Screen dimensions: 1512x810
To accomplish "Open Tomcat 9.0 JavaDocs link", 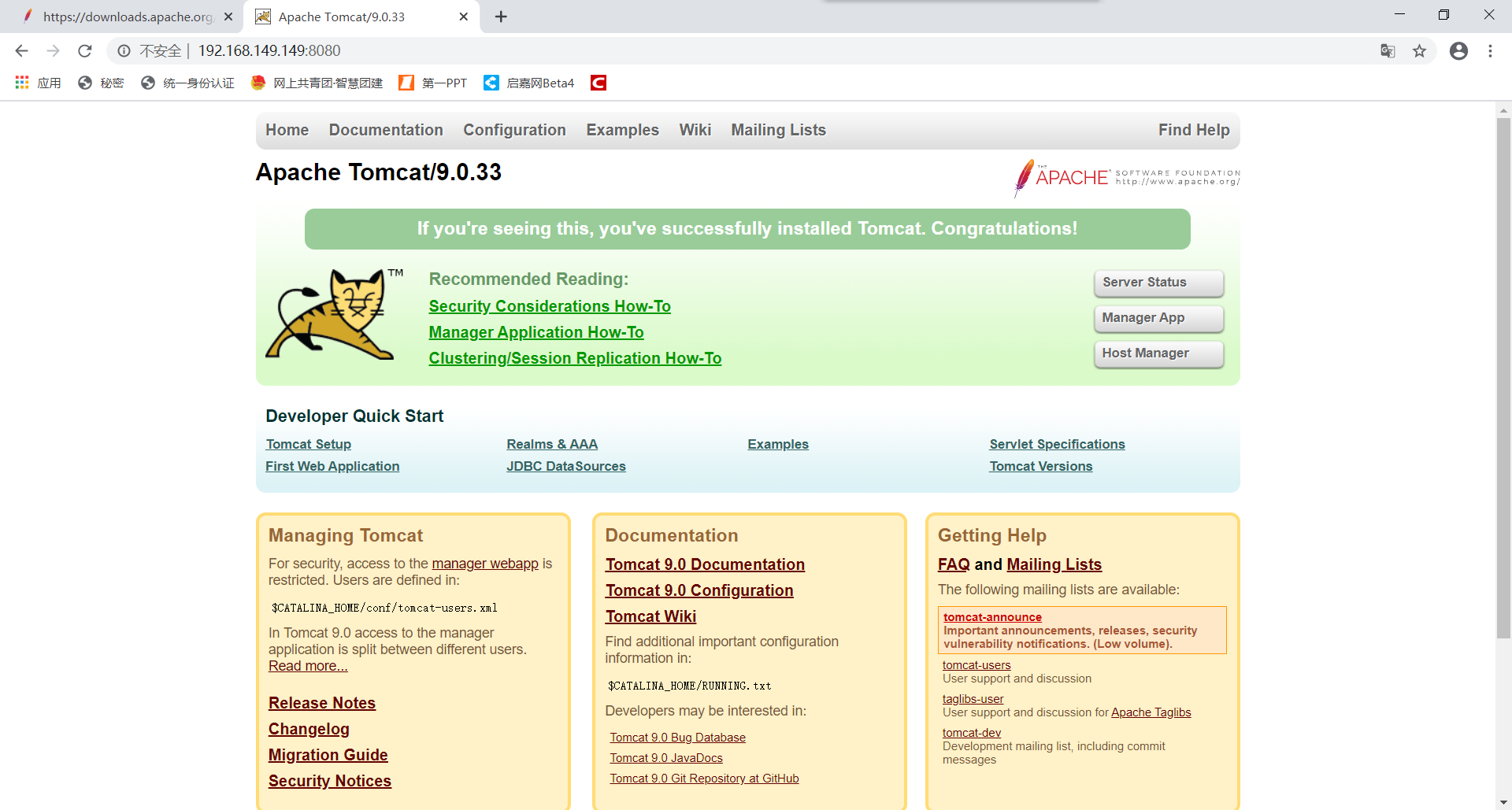I will coord(666,758).
